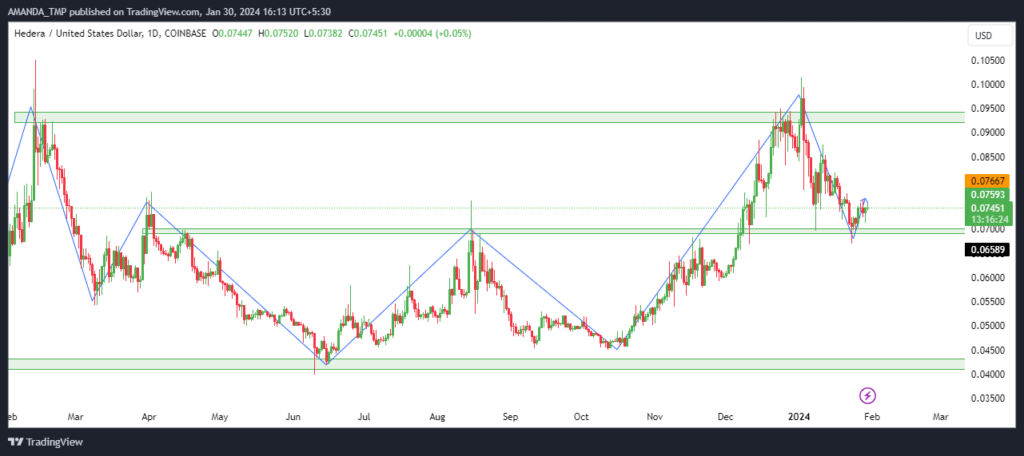Click the 13:16:24 countdown timer label

(x=987, y=219)
